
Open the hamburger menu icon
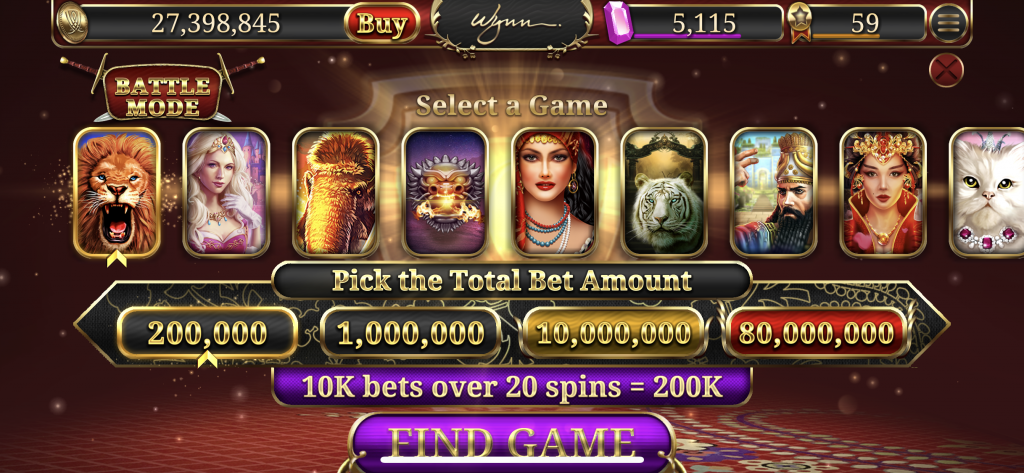click(948, 24)
